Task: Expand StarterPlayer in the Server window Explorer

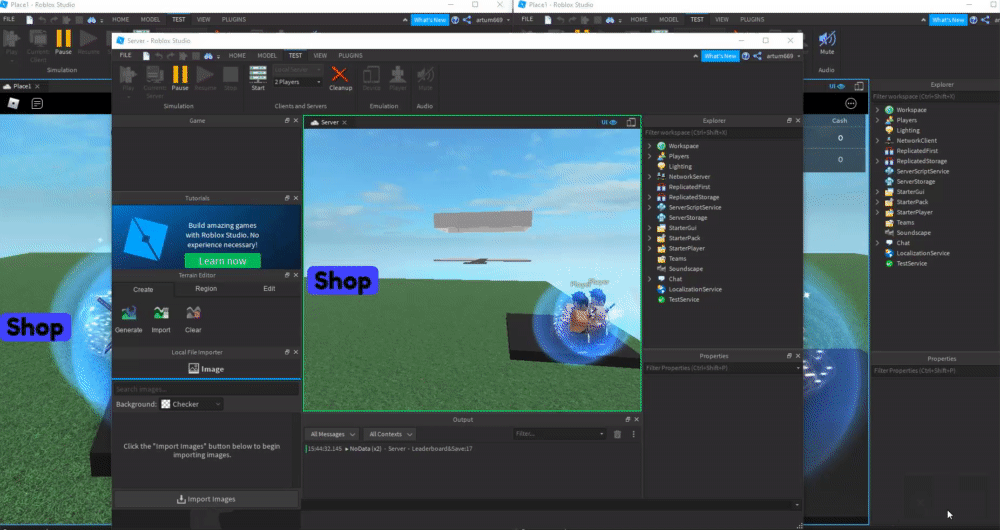Action: click(x=650, y=248)
